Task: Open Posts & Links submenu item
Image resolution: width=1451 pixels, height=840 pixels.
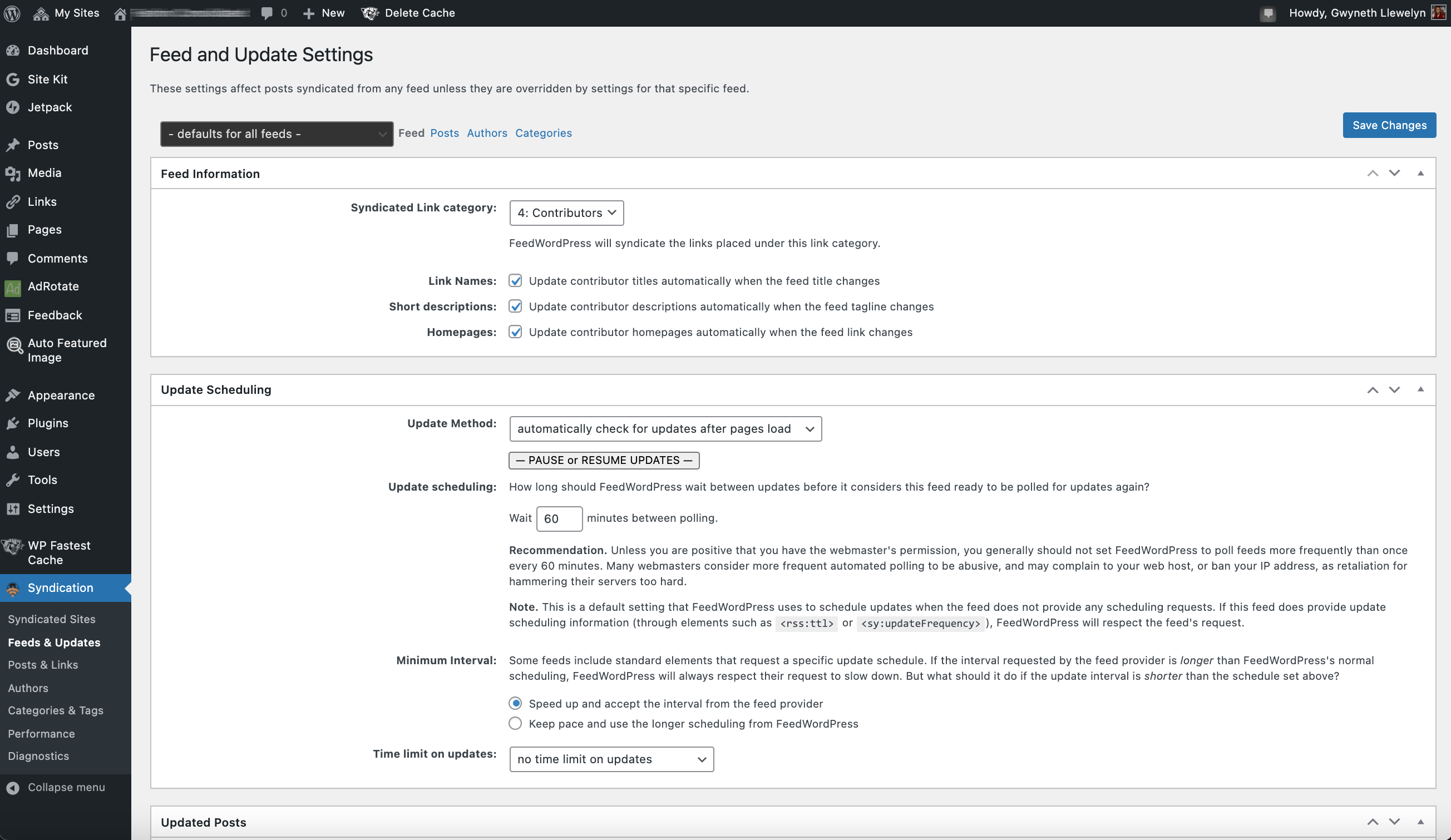Action: [x=43, y=665]
